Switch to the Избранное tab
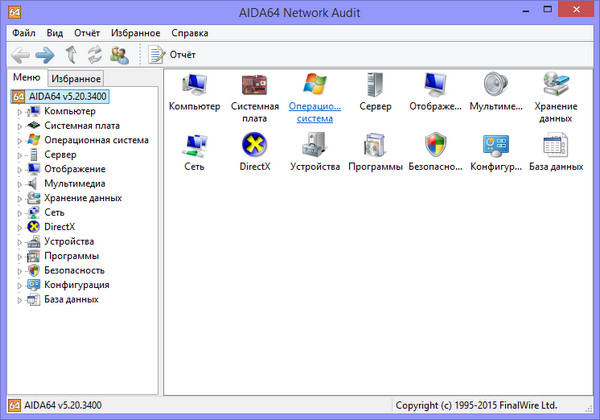 click(x=76, y=78)
